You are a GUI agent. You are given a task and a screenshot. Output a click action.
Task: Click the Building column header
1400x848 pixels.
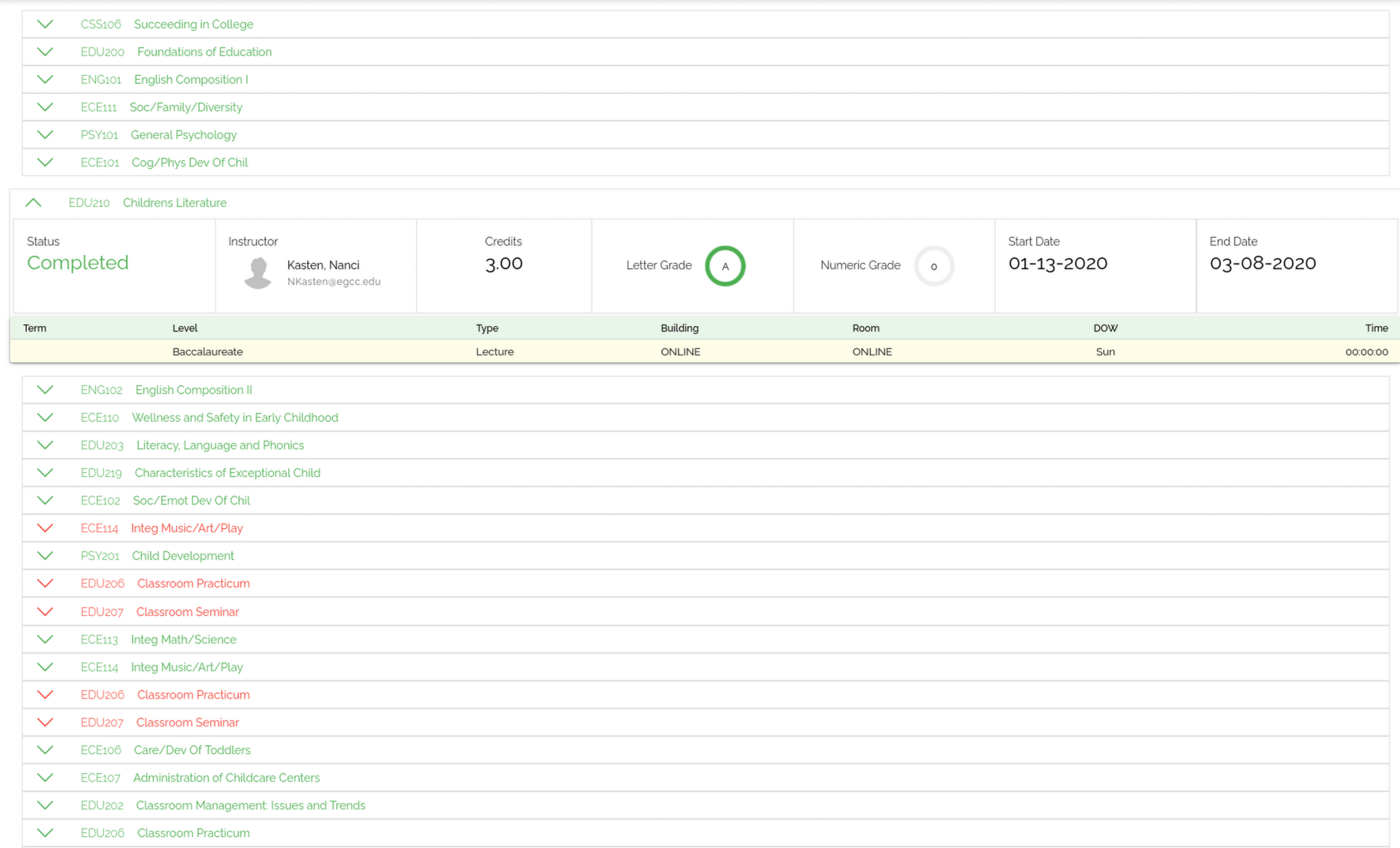(679, 328)
